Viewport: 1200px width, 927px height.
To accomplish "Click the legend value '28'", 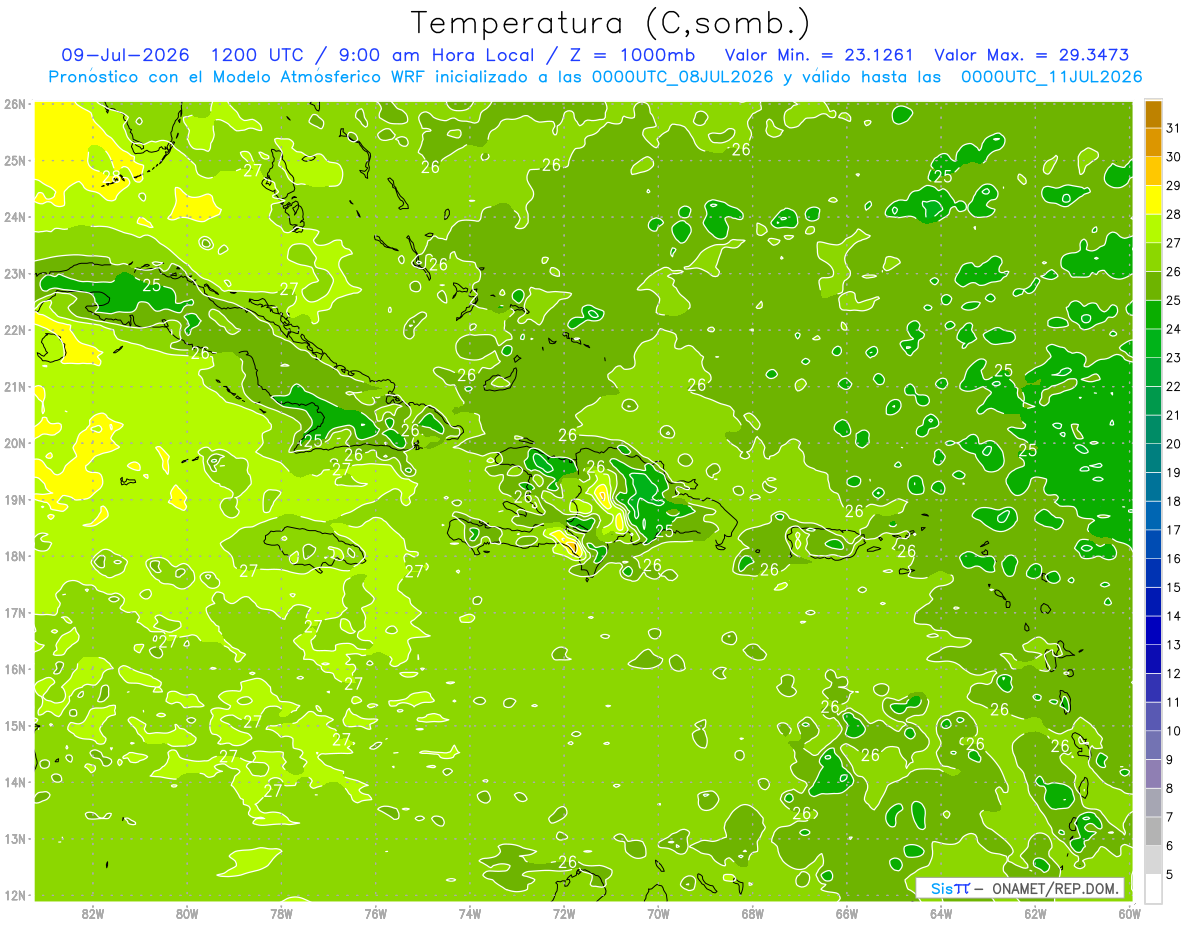I will coord(1174,215).
